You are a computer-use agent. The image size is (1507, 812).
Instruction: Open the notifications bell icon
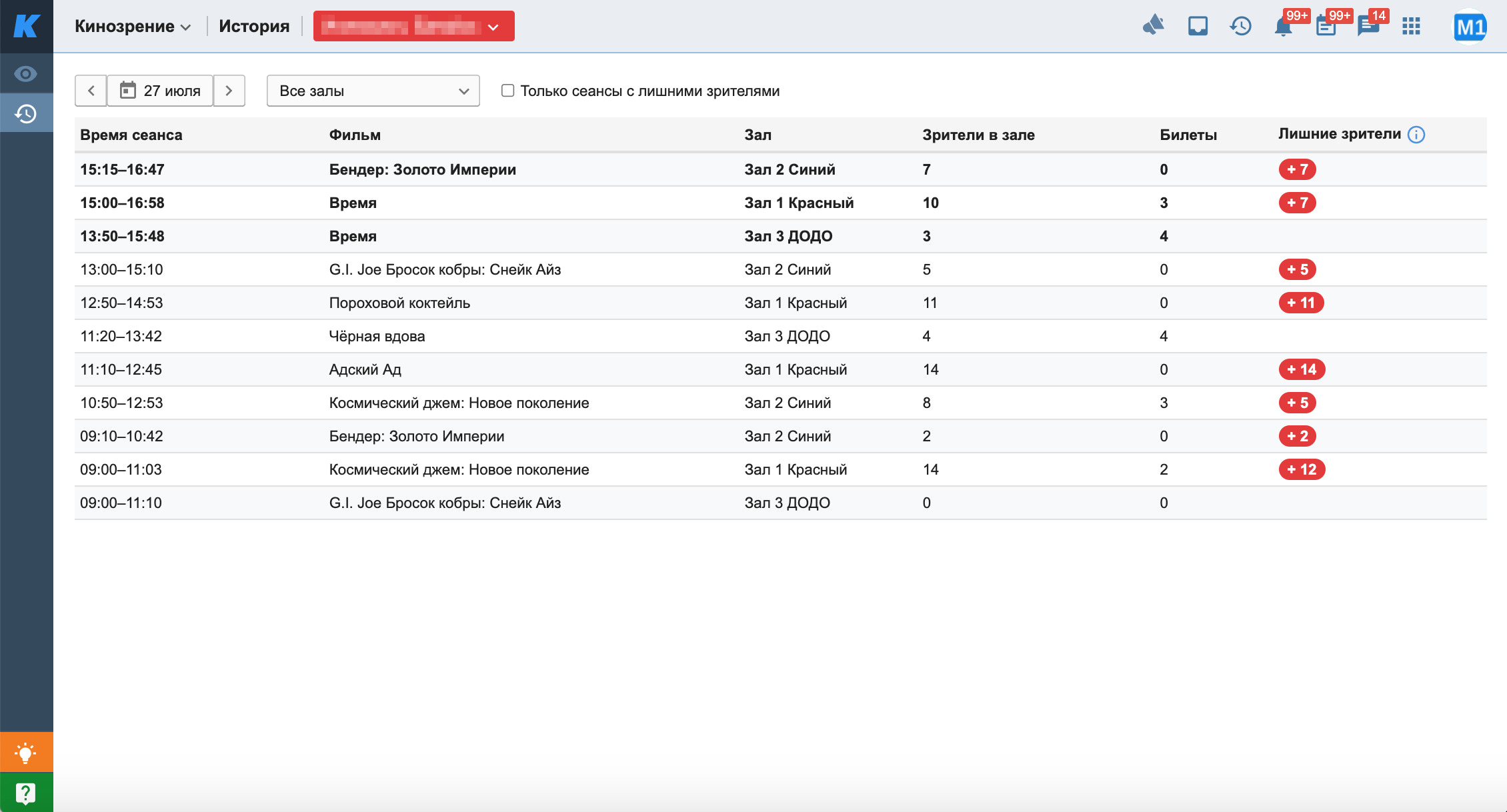1283,27
